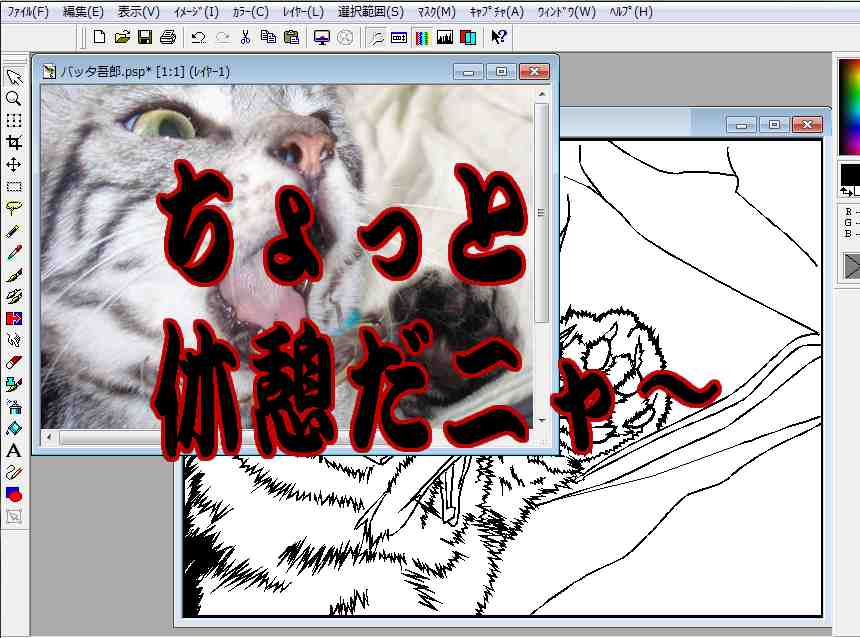Screen dimensions: 860x638
Task: Select the Zoom magnifier tool
Action: coord(14,99)
